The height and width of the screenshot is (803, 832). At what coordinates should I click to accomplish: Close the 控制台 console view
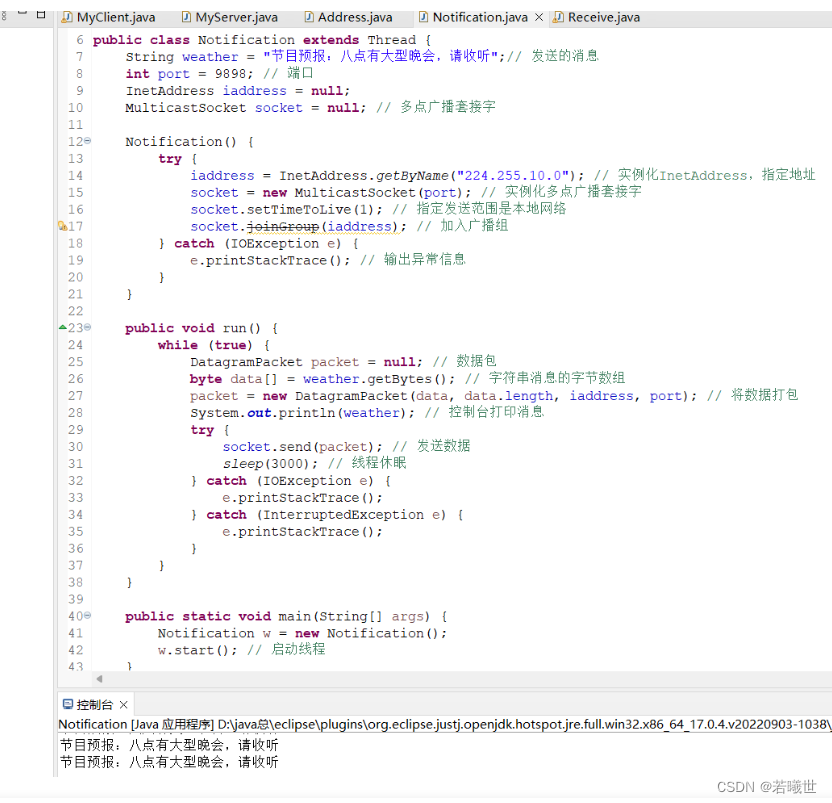pos(124,704)
